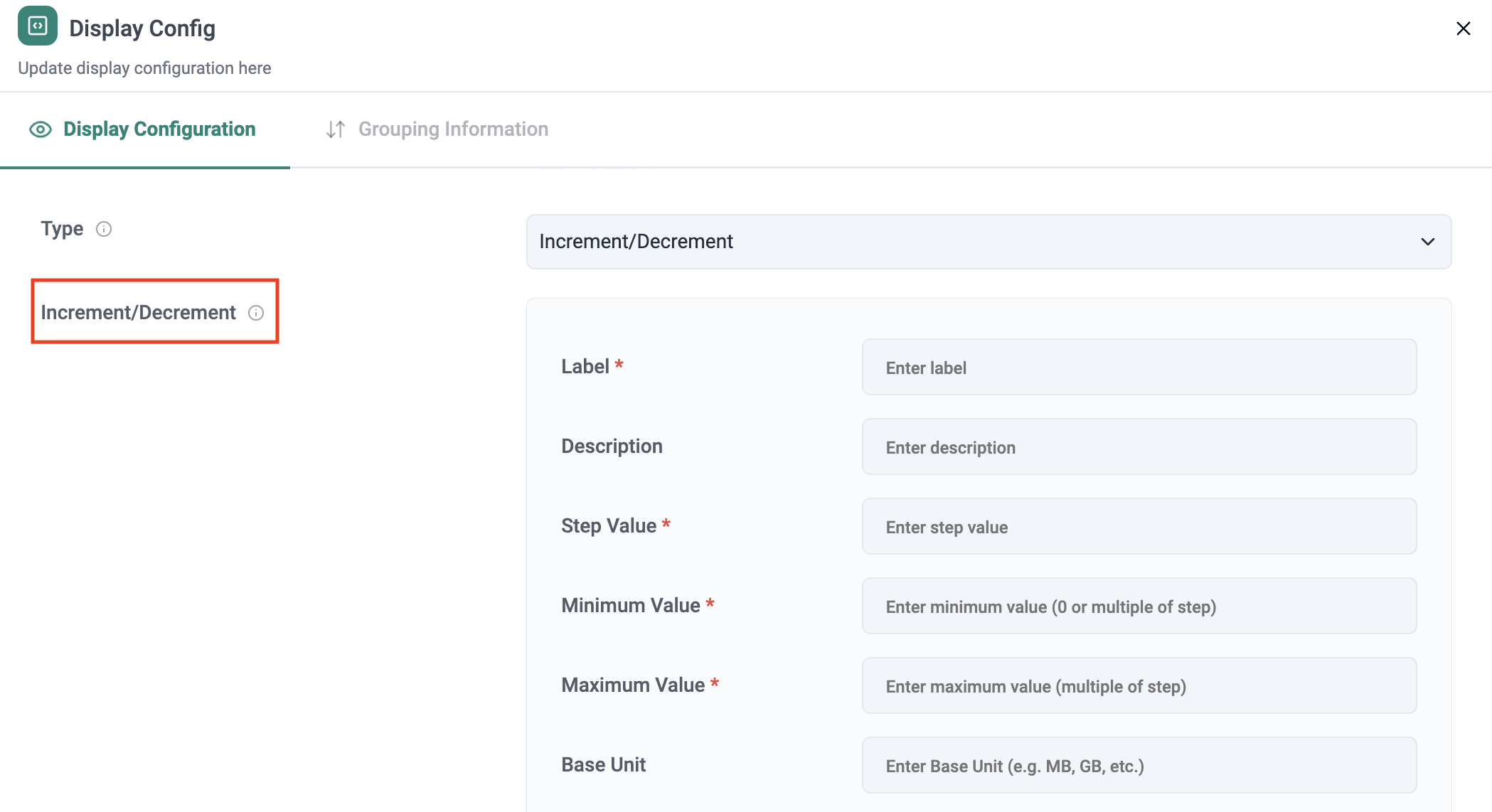Open the Increment/Decrement type combo box
1492x812 pixels.
(989, 242)
